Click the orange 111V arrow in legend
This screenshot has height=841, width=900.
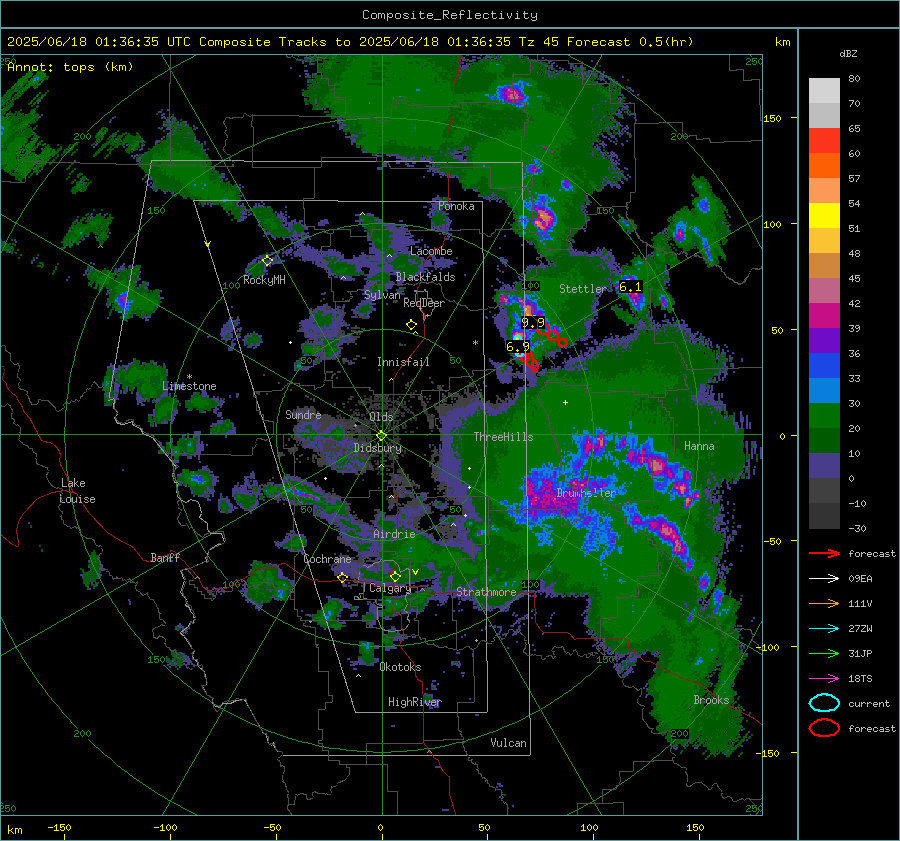click(x=824, y=603)
